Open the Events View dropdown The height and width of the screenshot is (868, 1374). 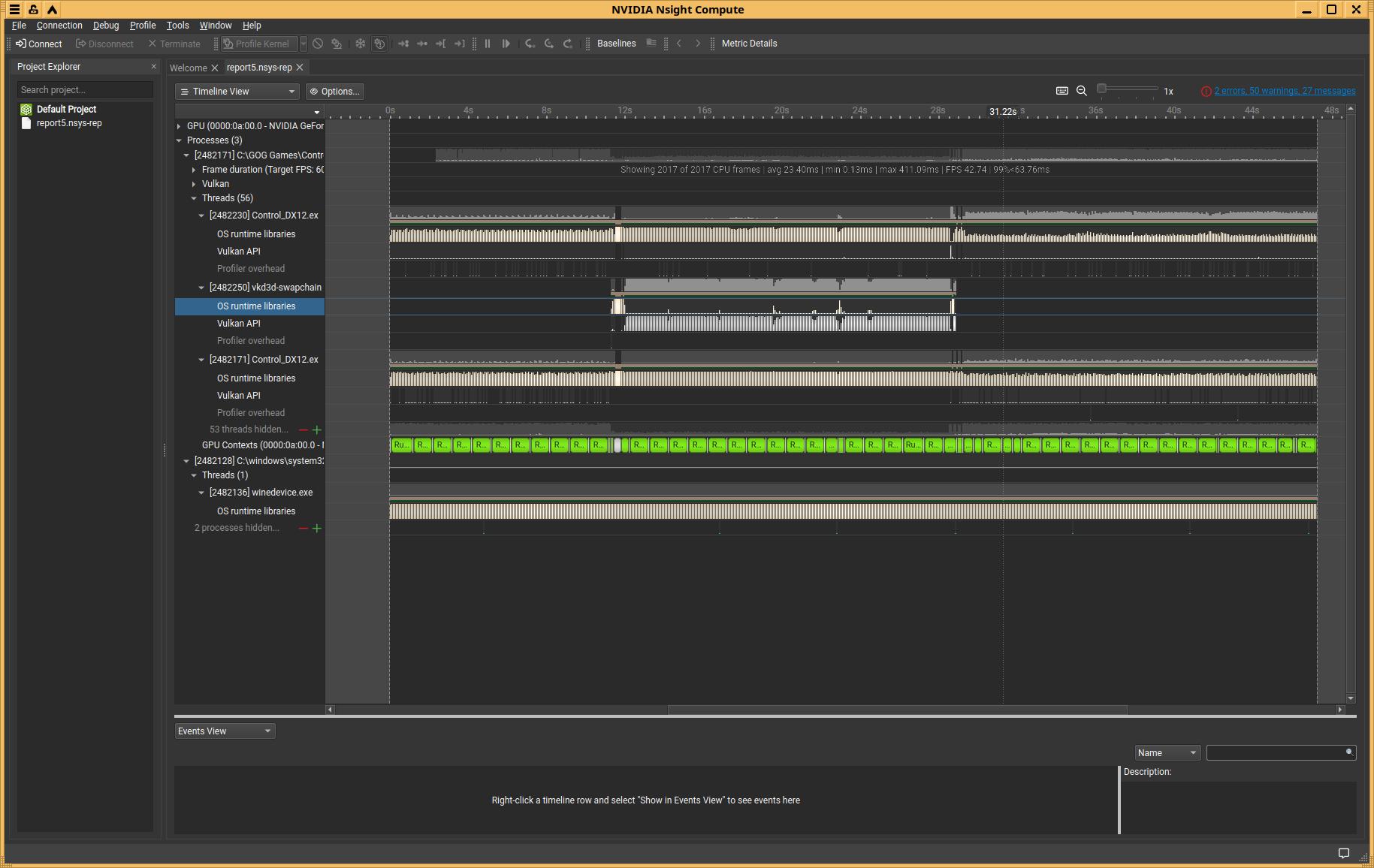point(225,731)
